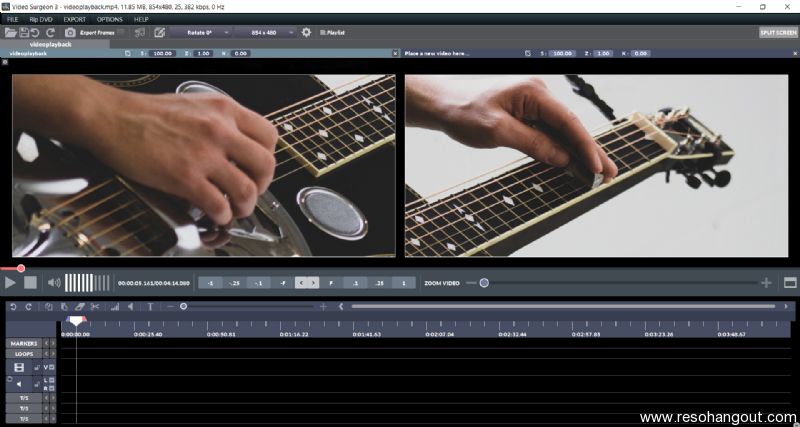Screen dimensions: 800x427
Task: Click the copy icon in right video header
Action: (528, 54)
